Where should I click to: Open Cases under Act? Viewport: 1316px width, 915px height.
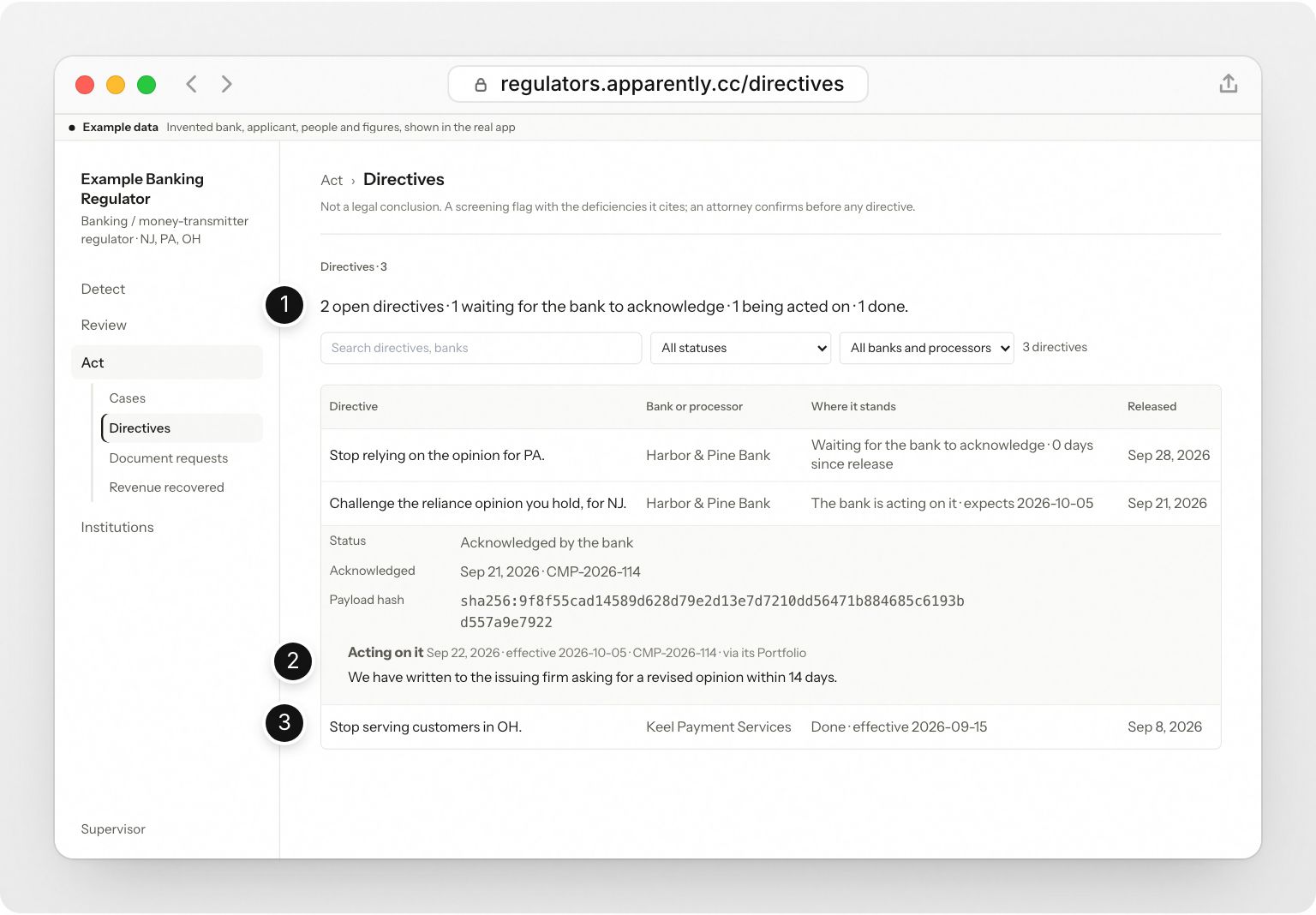coord(127,398)
